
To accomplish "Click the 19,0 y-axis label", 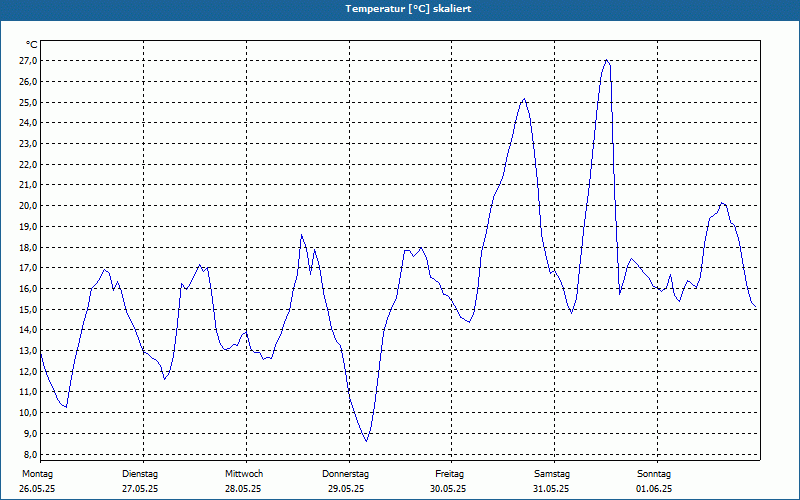I will [28, 227].
